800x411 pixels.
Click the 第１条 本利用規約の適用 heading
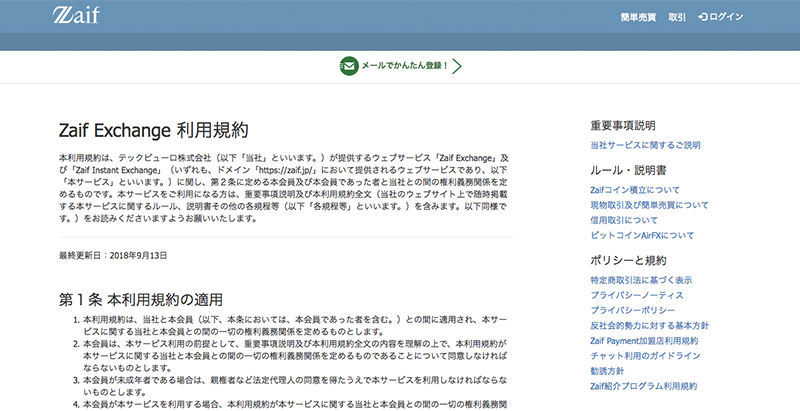[x=141, y=300]
